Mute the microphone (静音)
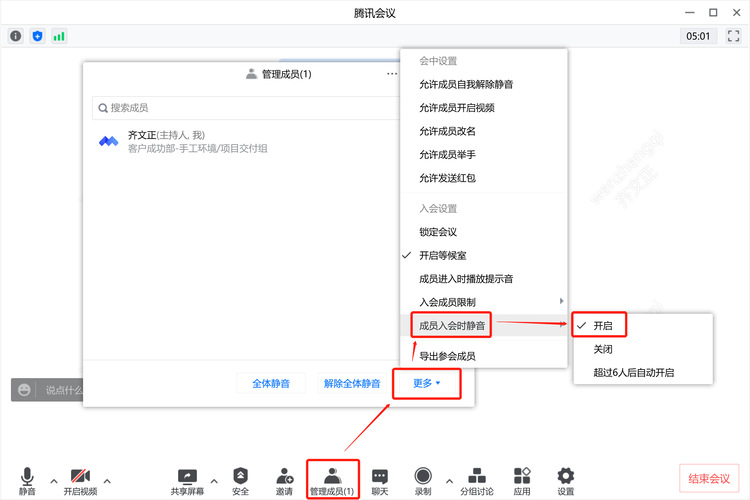This screenshot has height=500, width=750. (27, 481)
